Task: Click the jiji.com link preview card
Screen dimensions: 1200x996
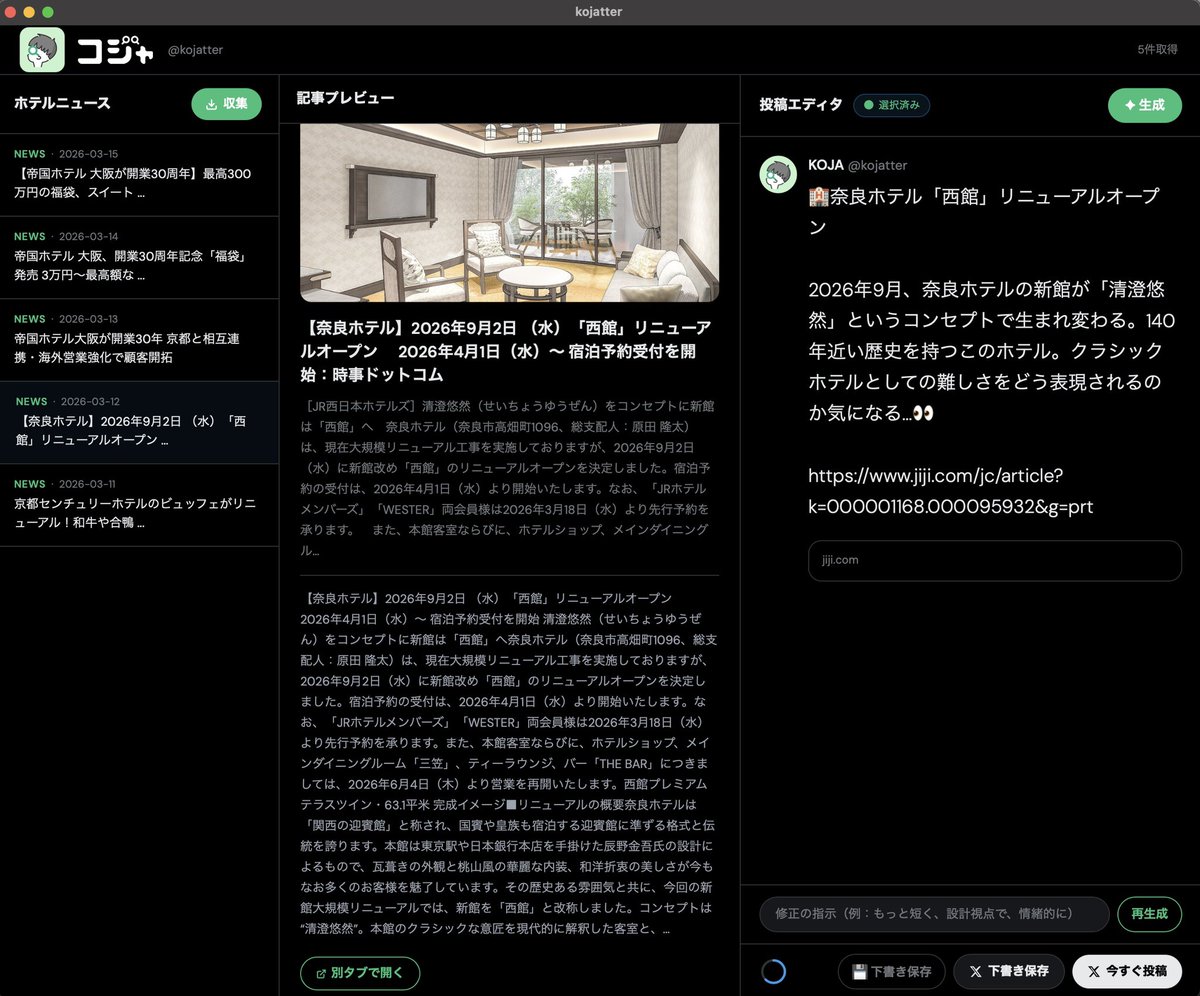Action: [994, 560]
